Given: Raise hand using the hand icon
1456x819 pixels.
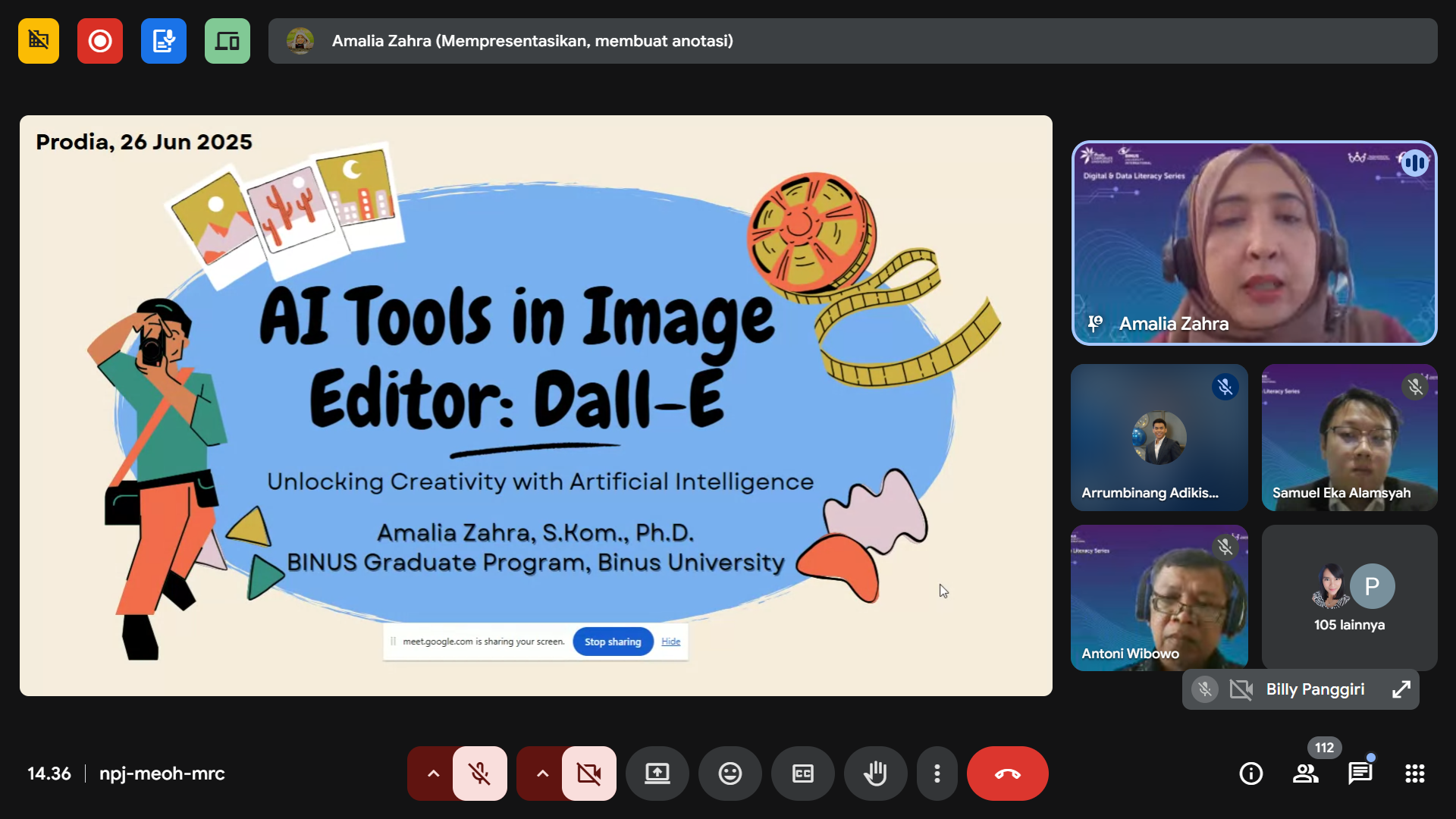Looking at the screenshot, I should click(876, 773).
